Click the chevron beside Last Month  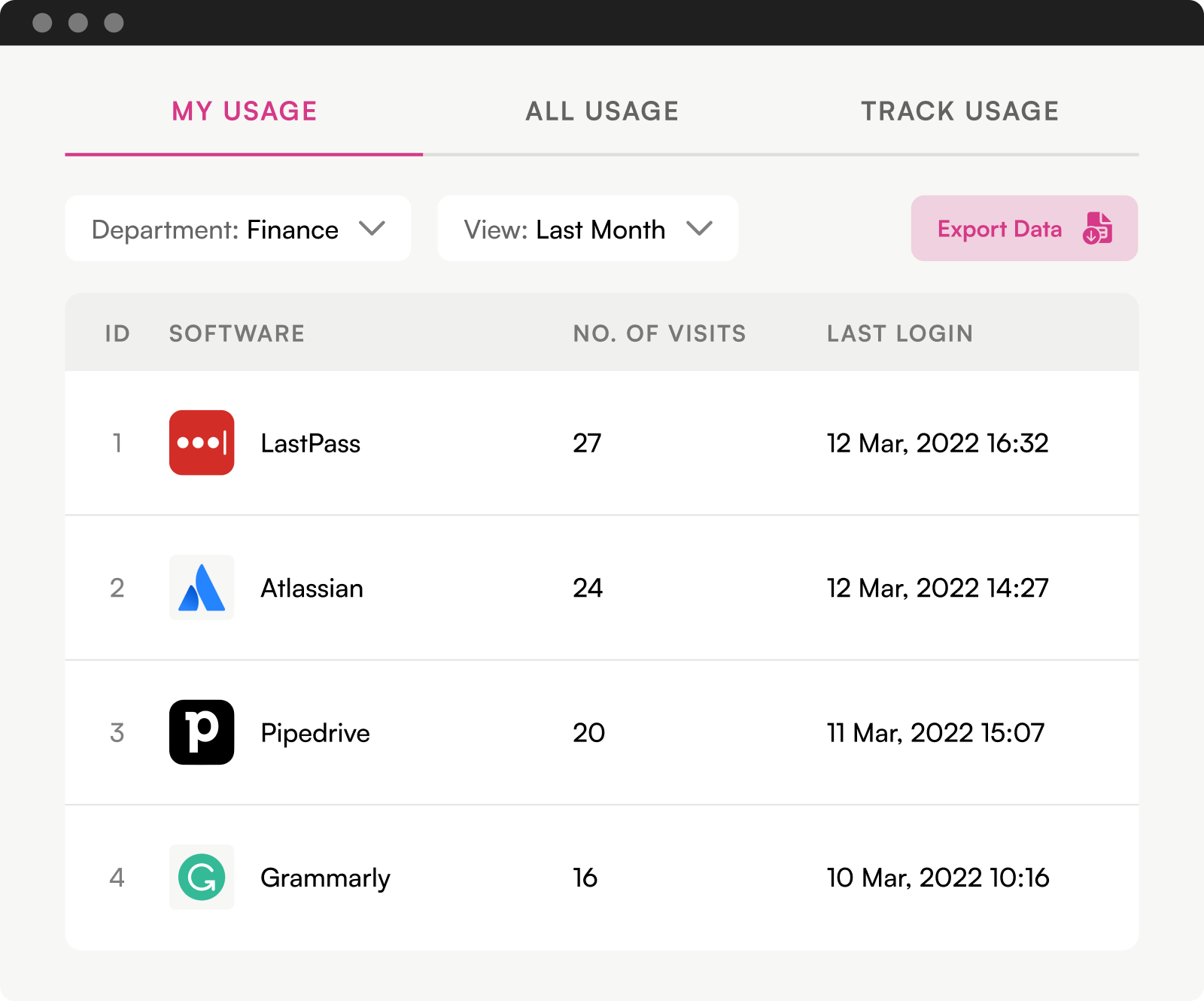tap(699, 228)
